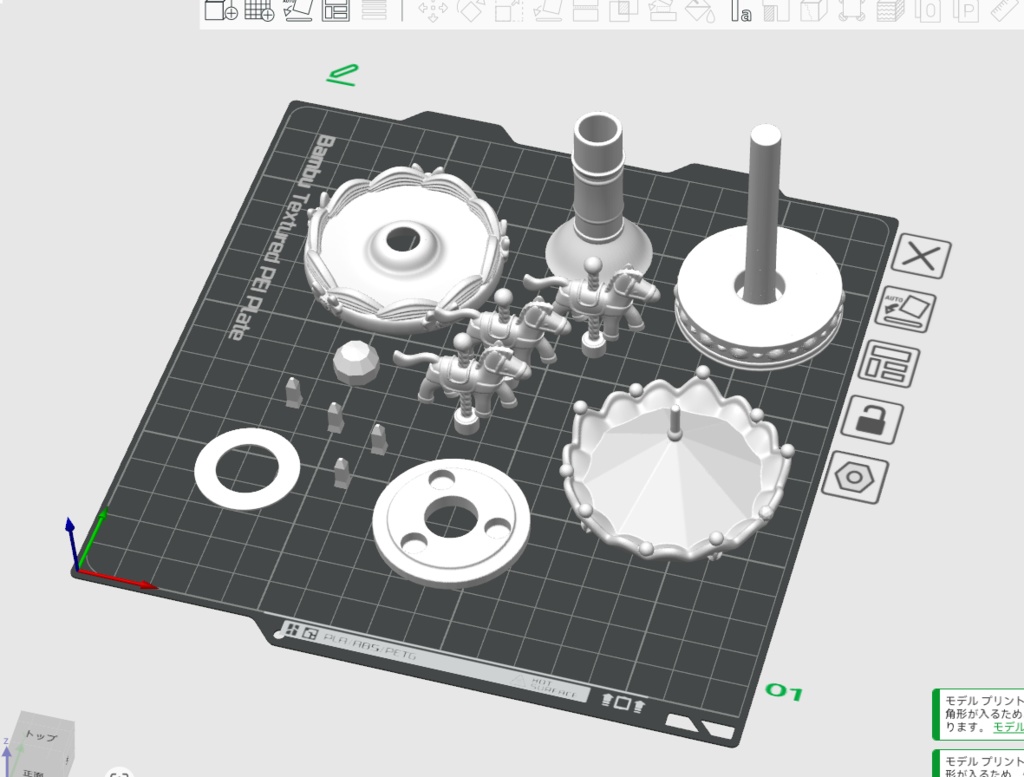This screenshot has height=777, width=1024.
Task: Run Auto Orient from the top toolbar
Action: [x=295, y=12]
